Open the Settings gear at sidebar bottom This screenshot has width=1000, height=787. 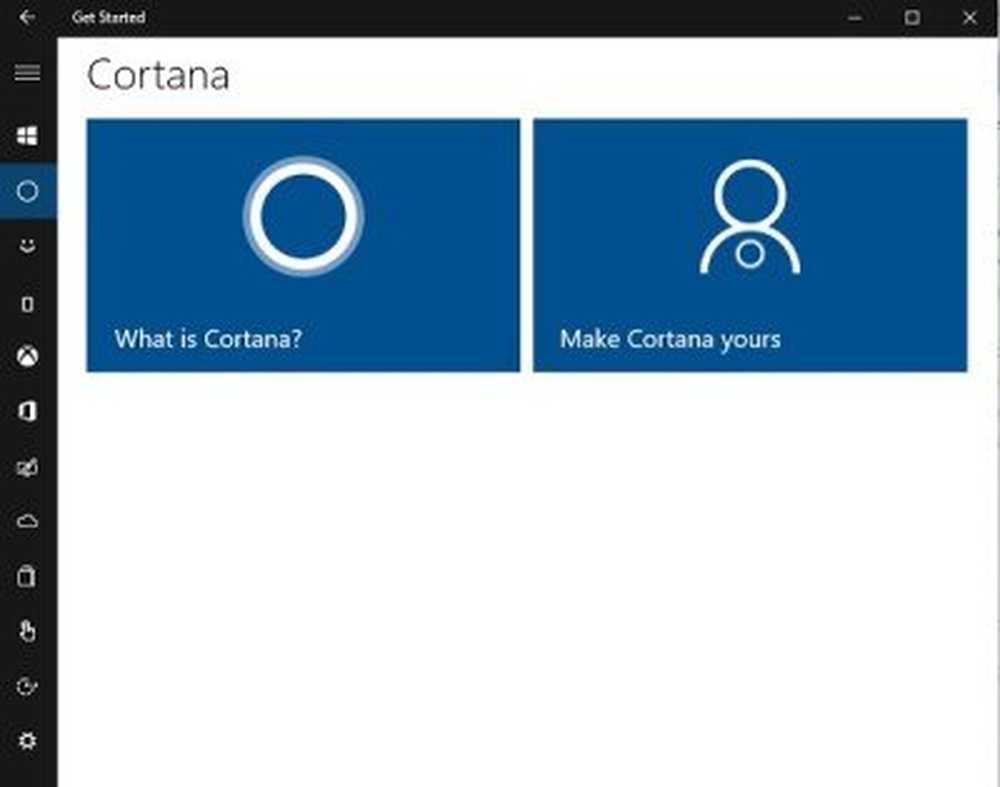[x=28, y=741]
